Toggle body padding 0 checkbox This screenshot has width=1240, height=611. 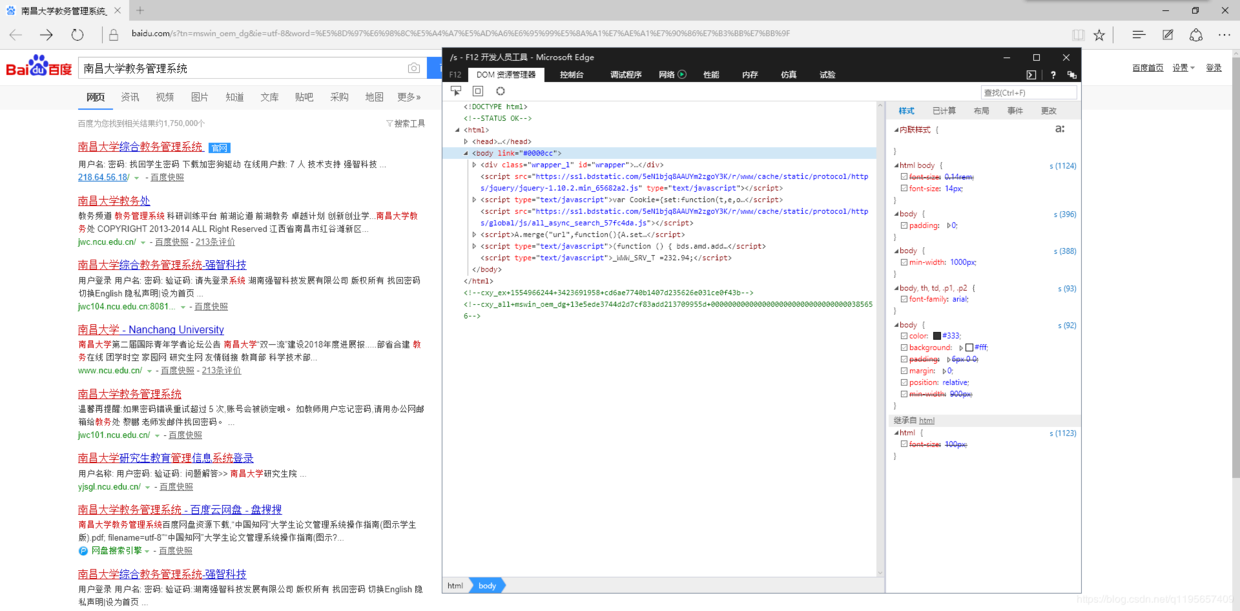904,226
